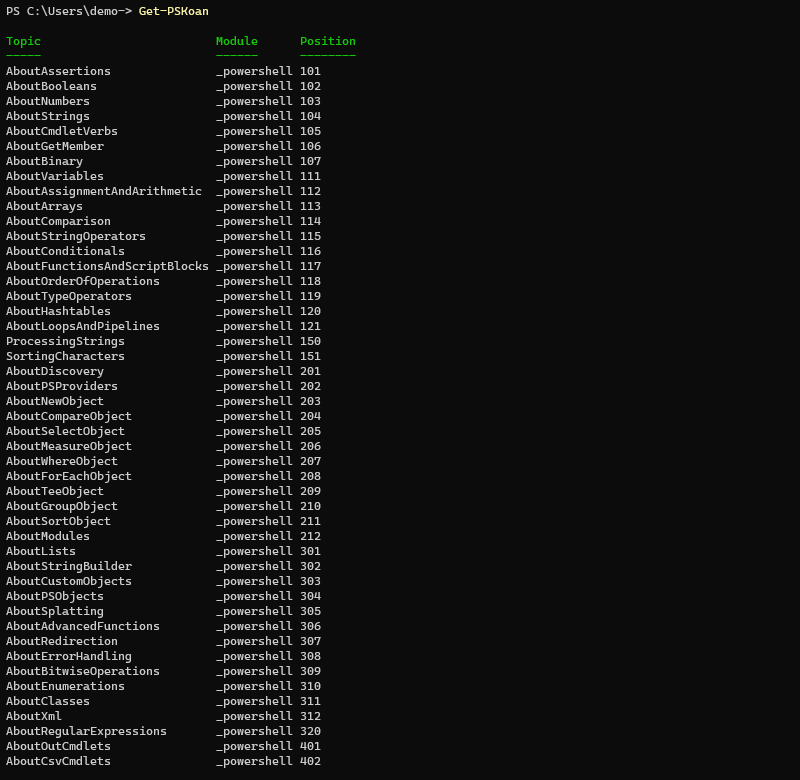
Task: Select the AboutComparison topic
Action: click(x=58, y=221)
